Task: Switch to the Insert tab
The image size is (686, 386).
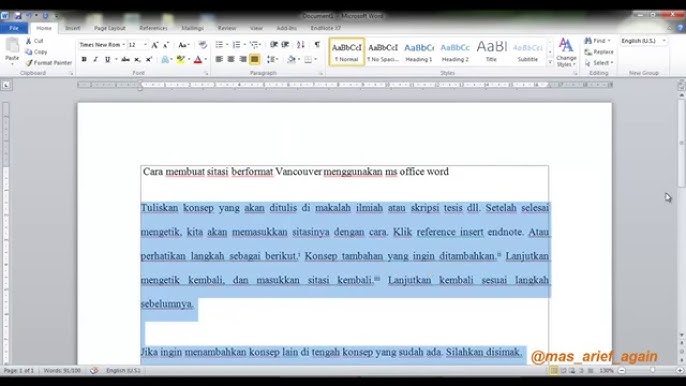Action: pyautogui.click(x=73, y=28)
